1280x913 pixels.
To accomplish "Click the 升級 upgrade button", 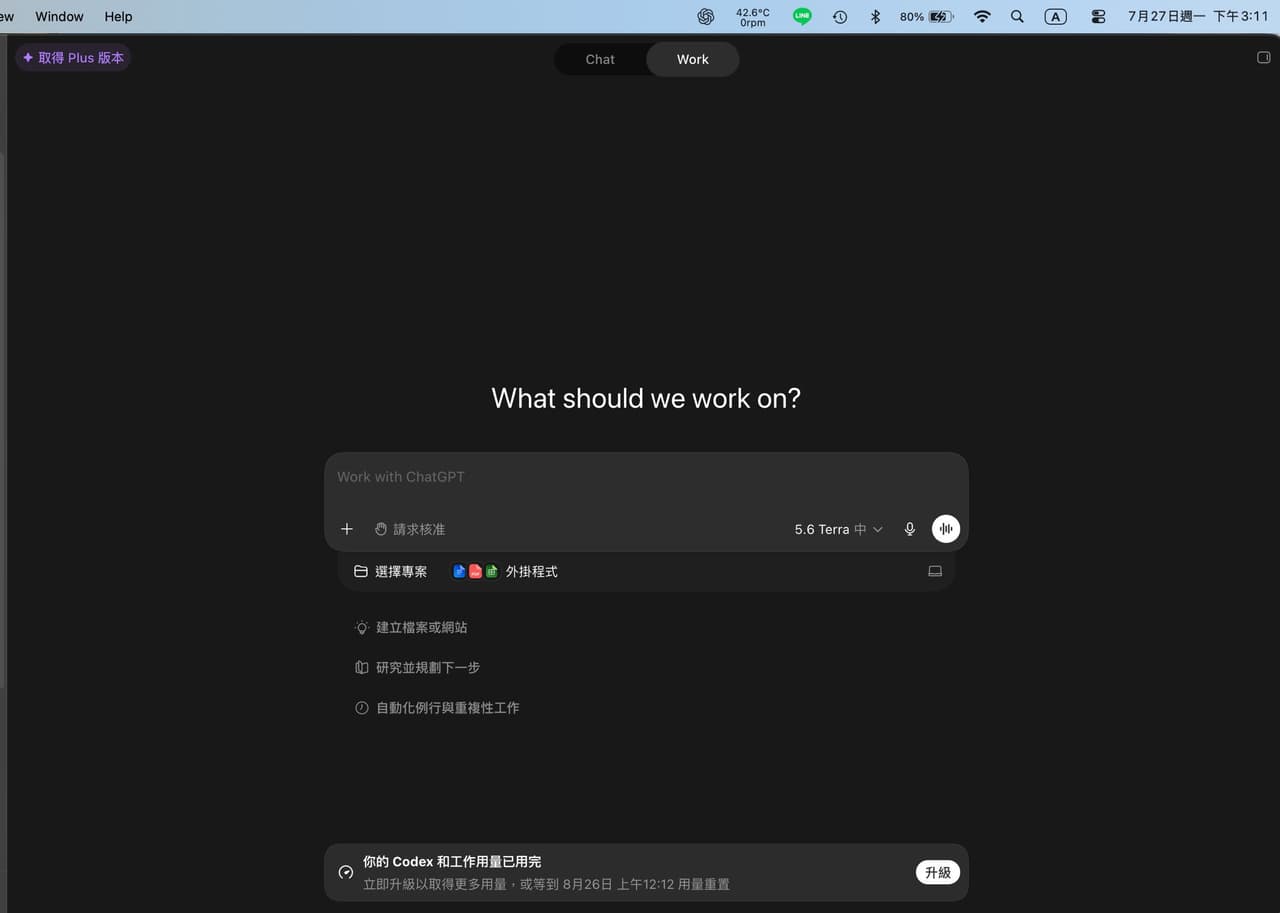I will point(938,873).
